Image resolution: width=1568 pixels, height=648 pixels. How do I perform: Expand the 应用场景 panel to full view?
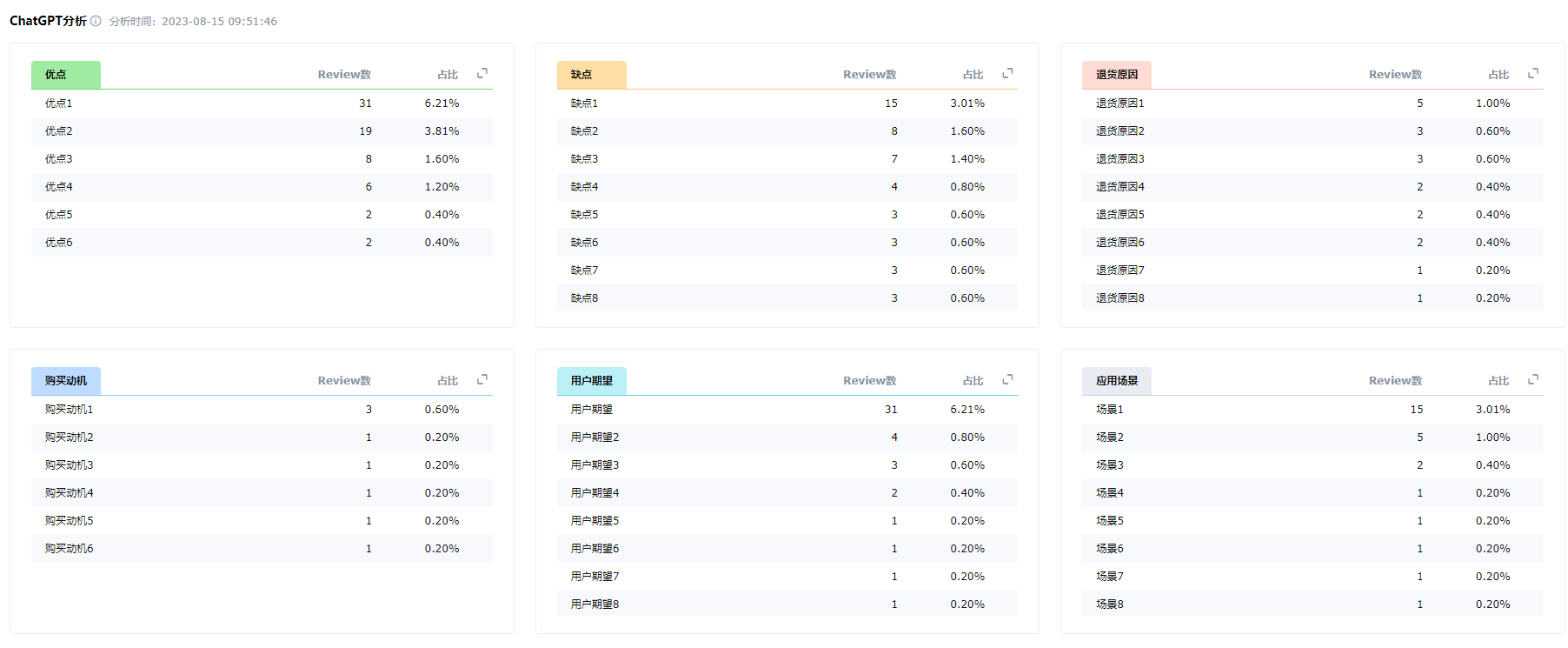tap(1533, 379)
